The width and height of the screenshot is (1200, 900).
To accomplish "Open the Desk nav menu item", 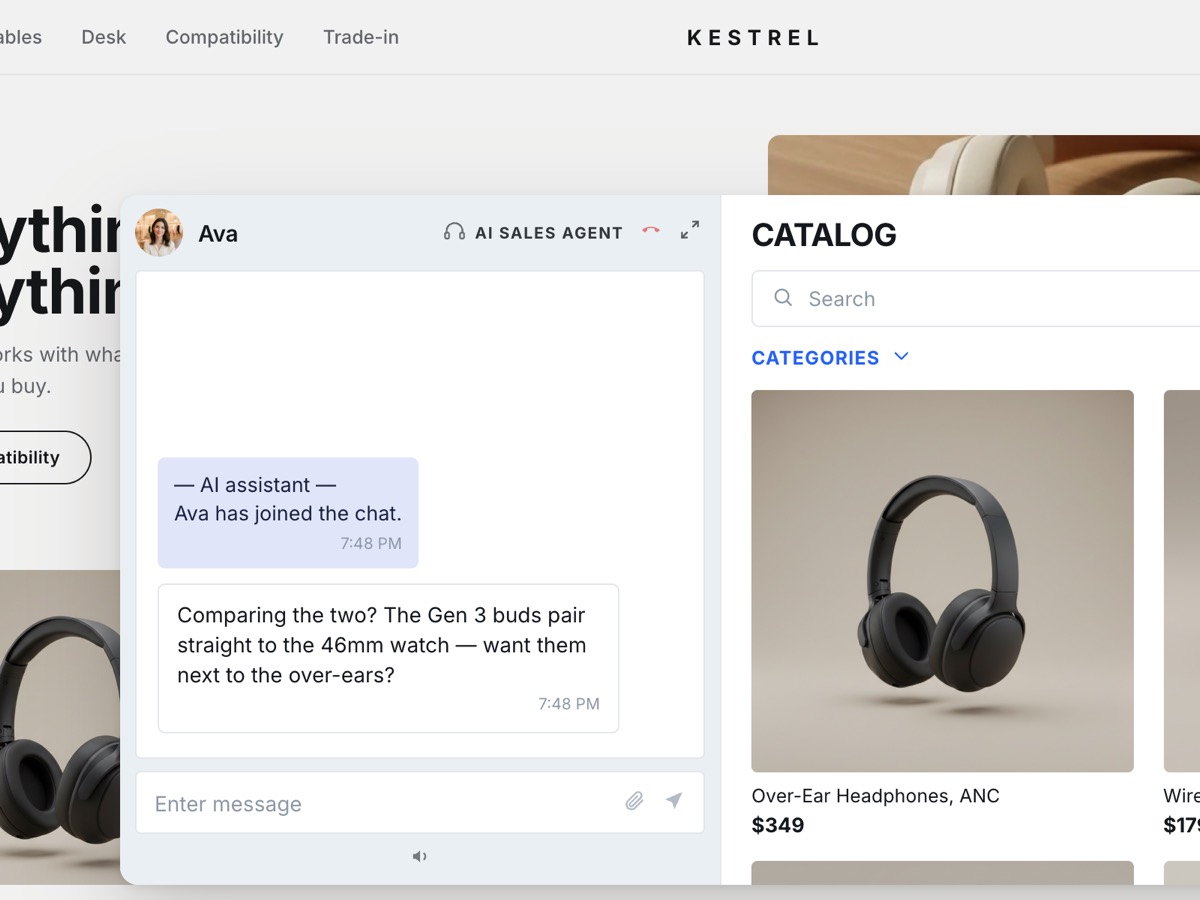I will 104,37.
